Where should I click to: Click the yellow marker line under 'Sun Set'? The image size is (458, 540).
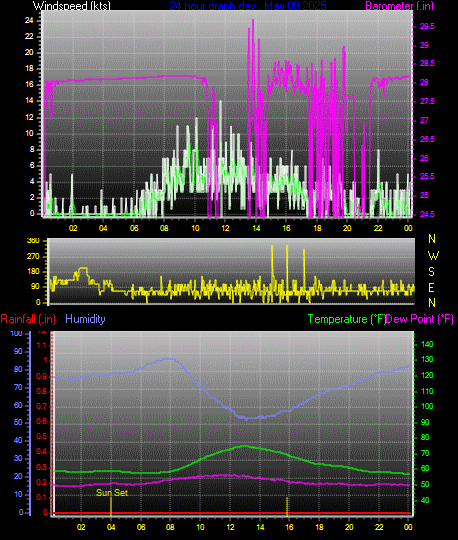[111, 506]
